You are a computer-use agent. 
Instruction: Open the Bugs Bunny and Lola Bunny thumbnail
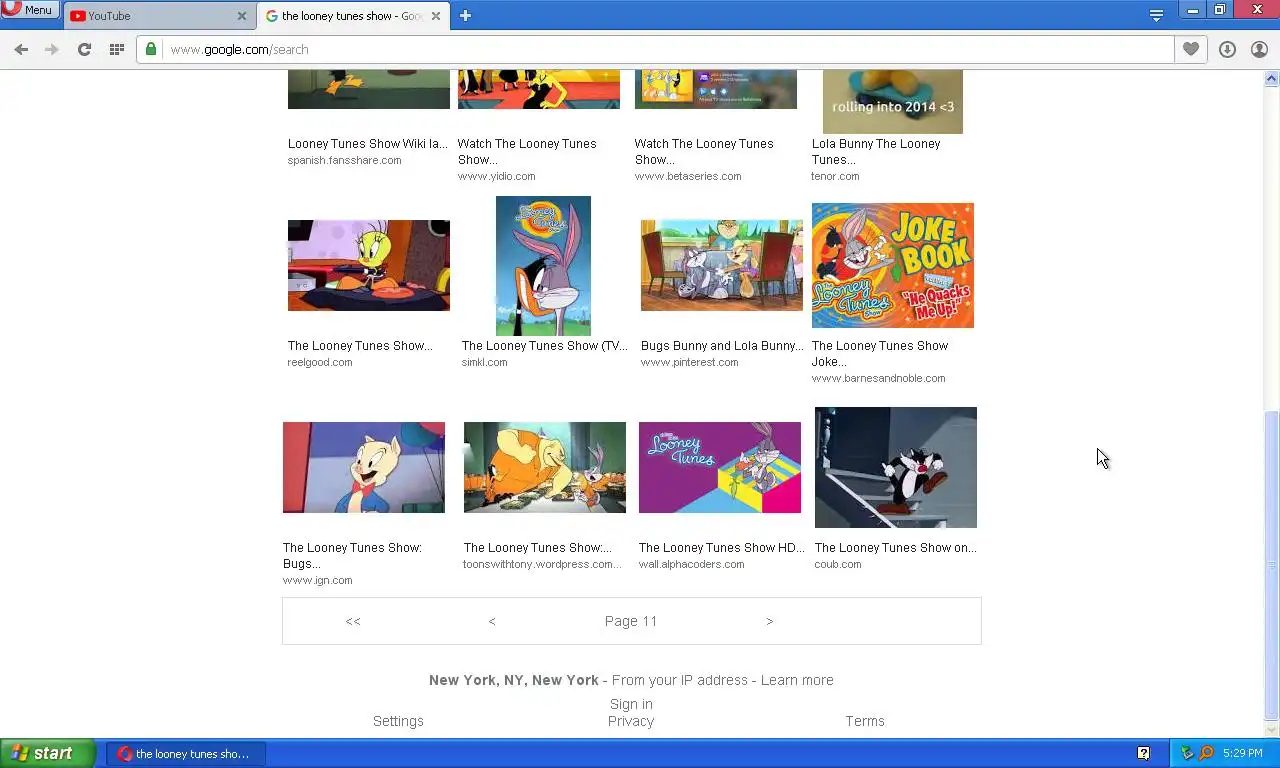(721, 265)
